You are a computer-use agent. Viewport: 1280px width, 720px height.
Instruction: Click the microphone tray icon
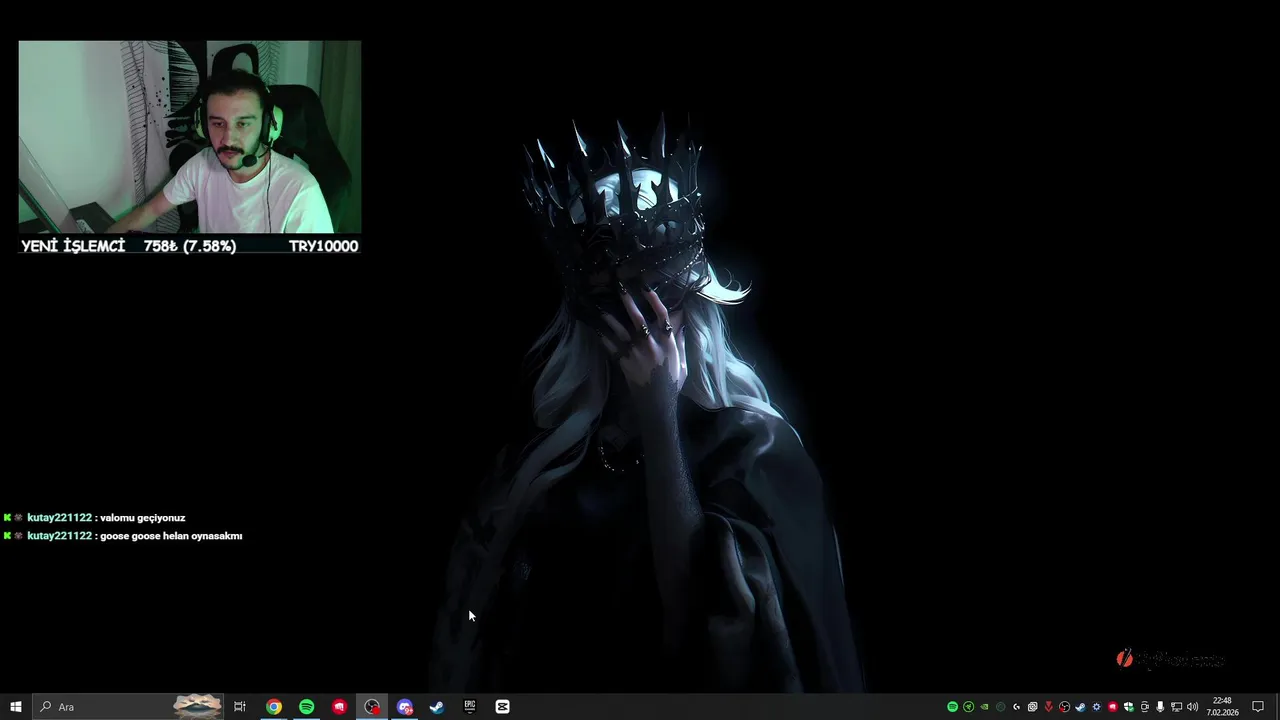(x=1160, y=707)
